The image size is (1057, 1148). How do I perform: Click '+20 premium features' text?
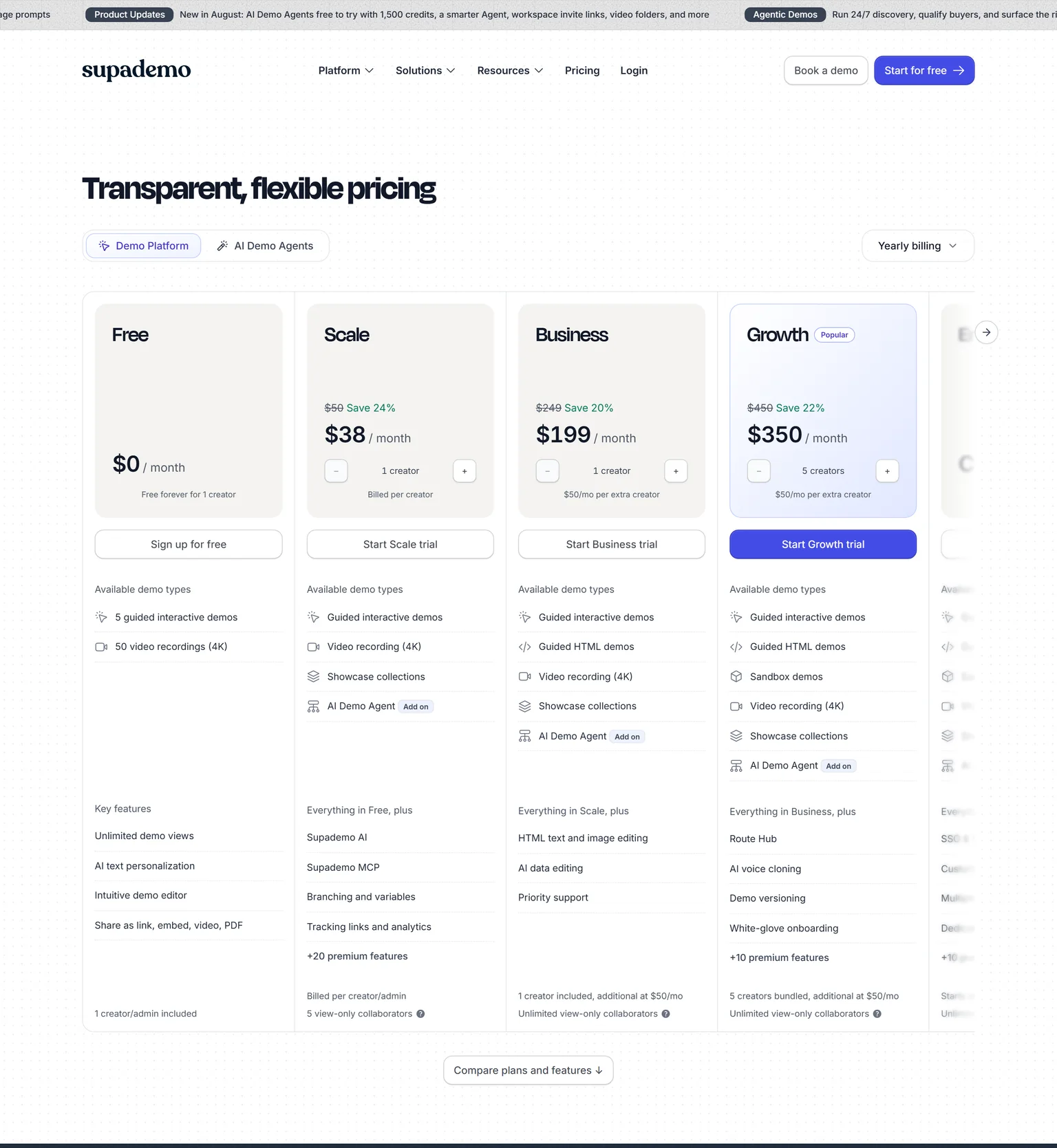tap(357, 956)
